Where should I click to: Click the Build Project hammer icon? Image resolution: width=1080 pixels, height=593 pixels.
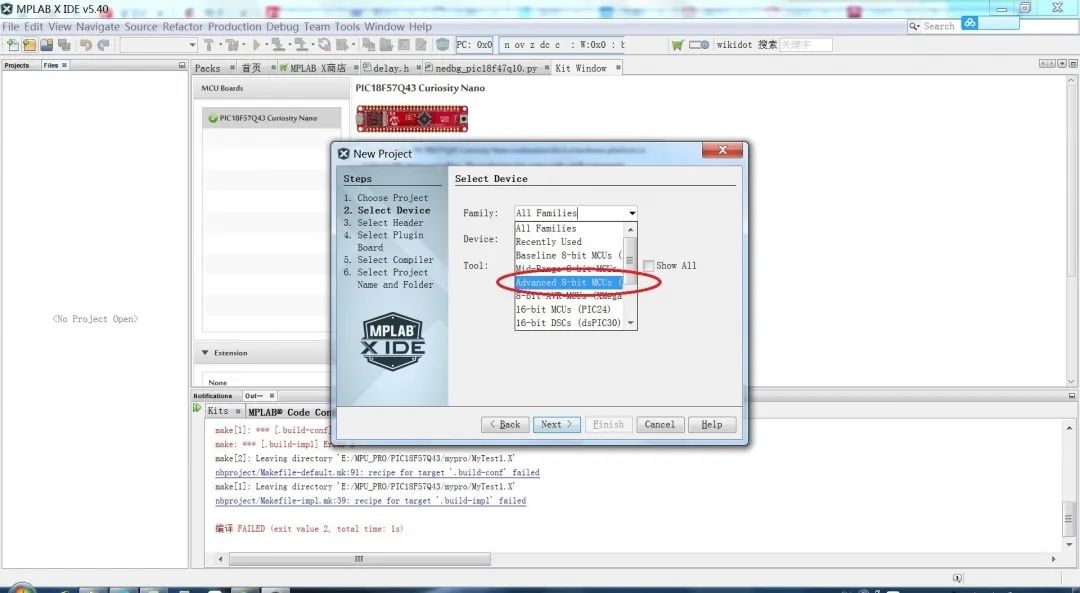pyautogui.click(x=209, y=45)
